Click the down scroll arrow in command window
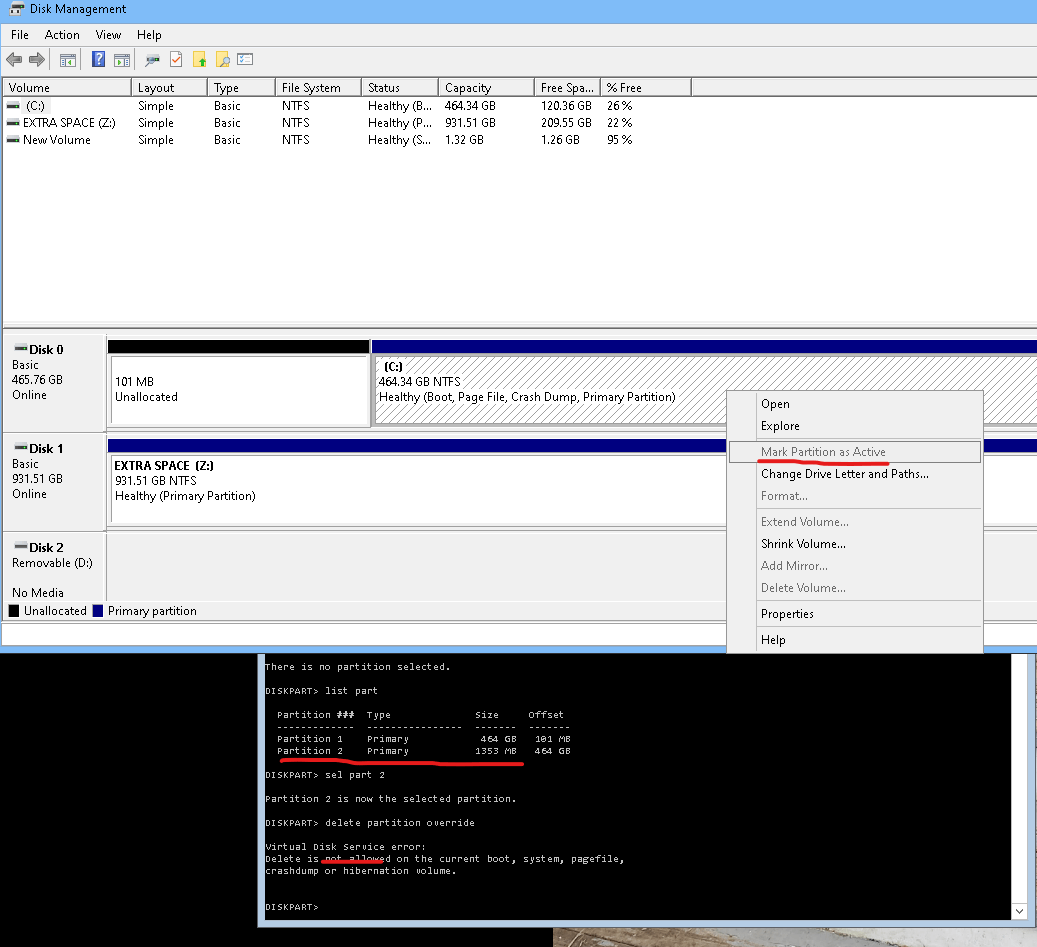The width and height of the screenshot is (1037, 947). coord(1020,911)
